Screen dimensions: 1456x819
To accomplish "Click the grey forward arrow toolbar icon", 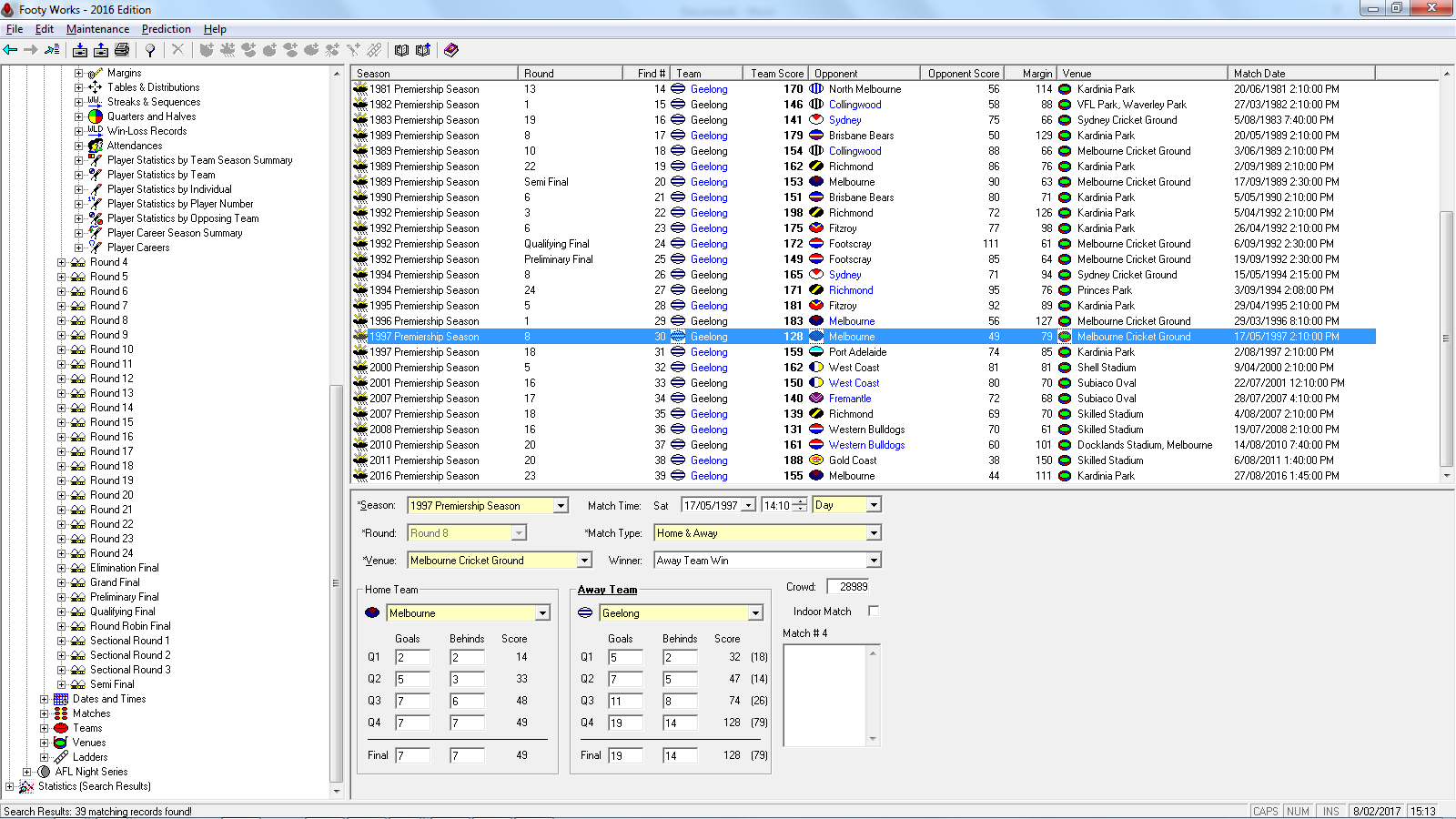I will click(x=31, y=50).
